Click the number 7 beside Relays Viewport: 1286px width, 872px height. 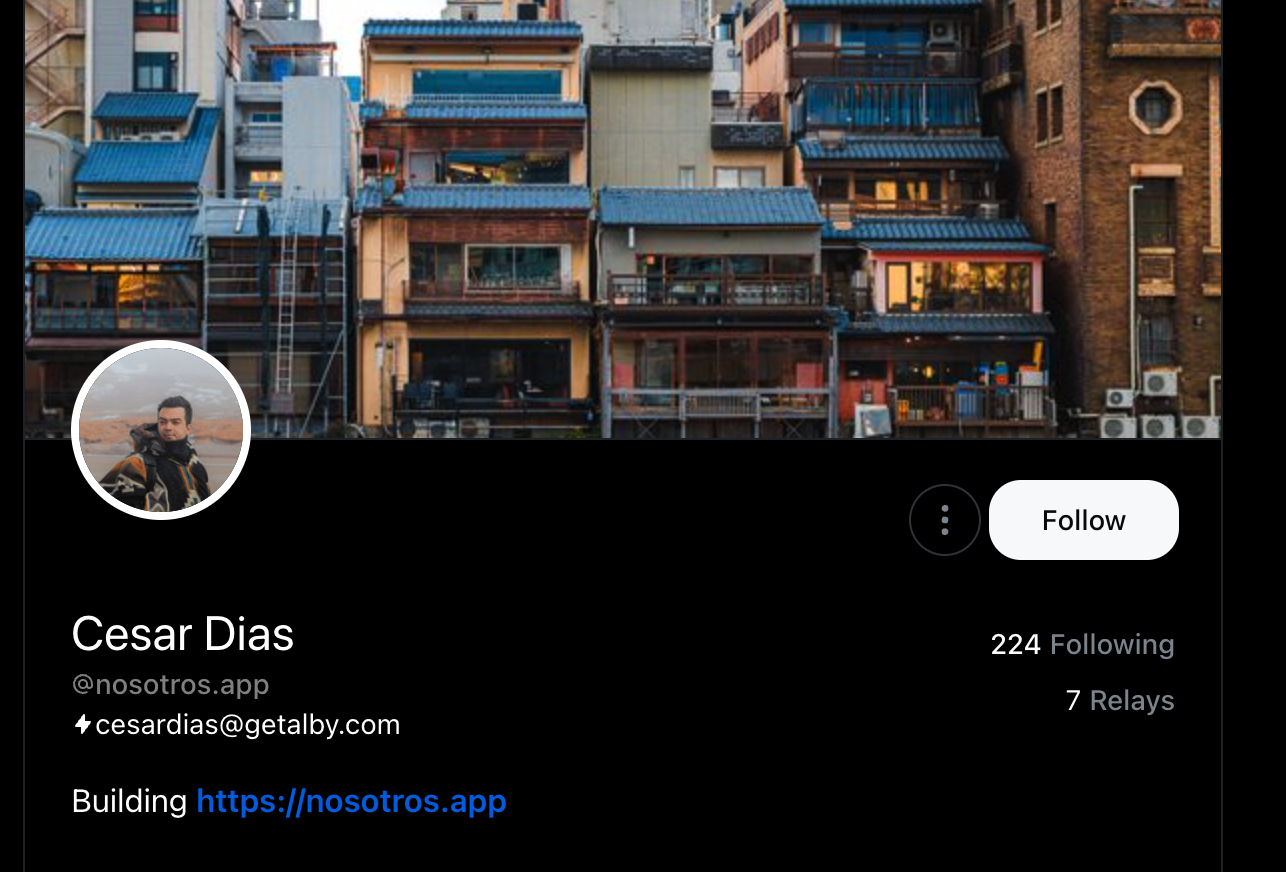click(1073, 700)
